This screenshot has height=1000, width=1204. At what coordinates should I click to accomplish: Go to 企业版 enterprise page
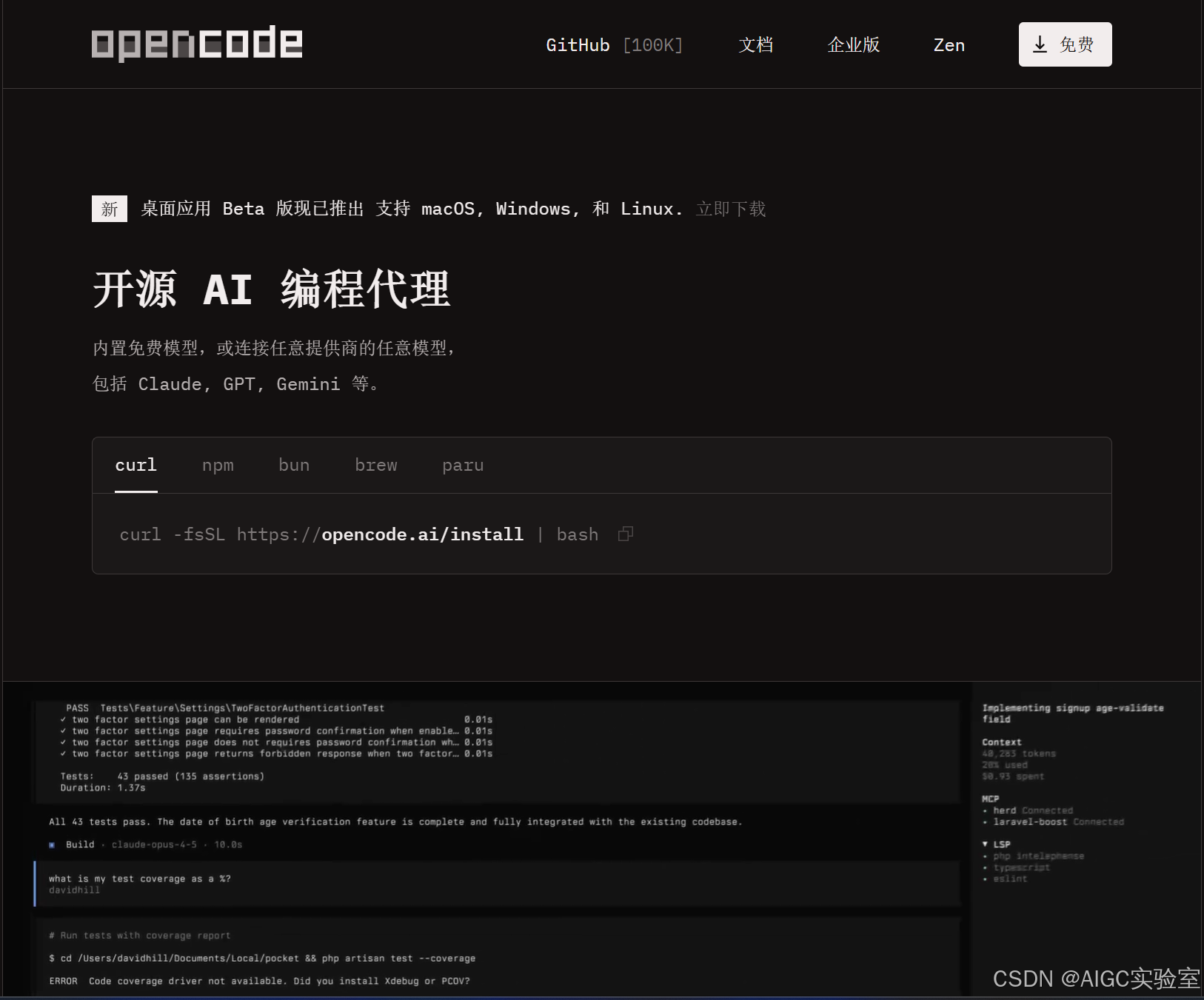(x=854, y=45)
